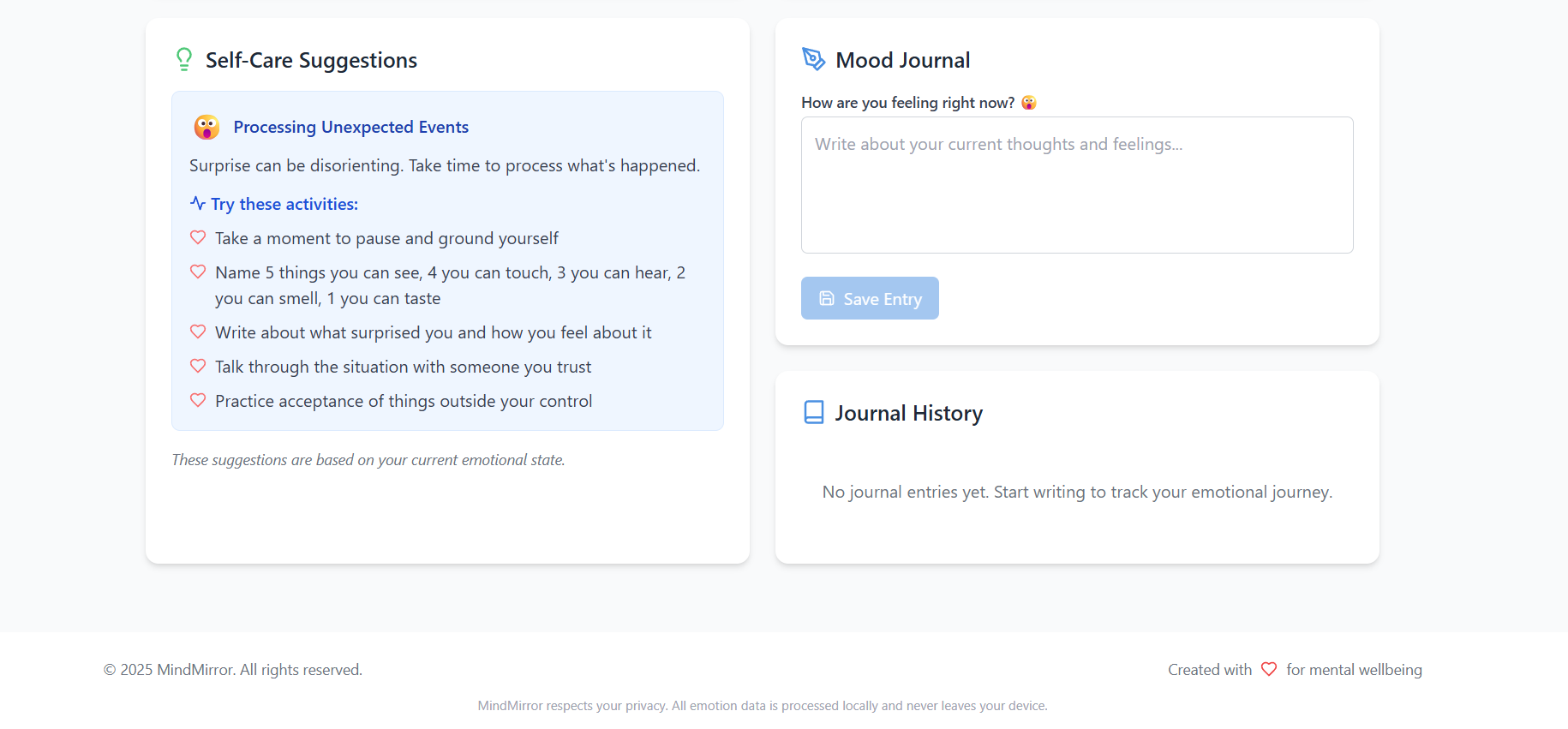Viewport: 1568px width, 729px height.
Task: Click the Journal History empty state message
Action: coord(1076,492)
